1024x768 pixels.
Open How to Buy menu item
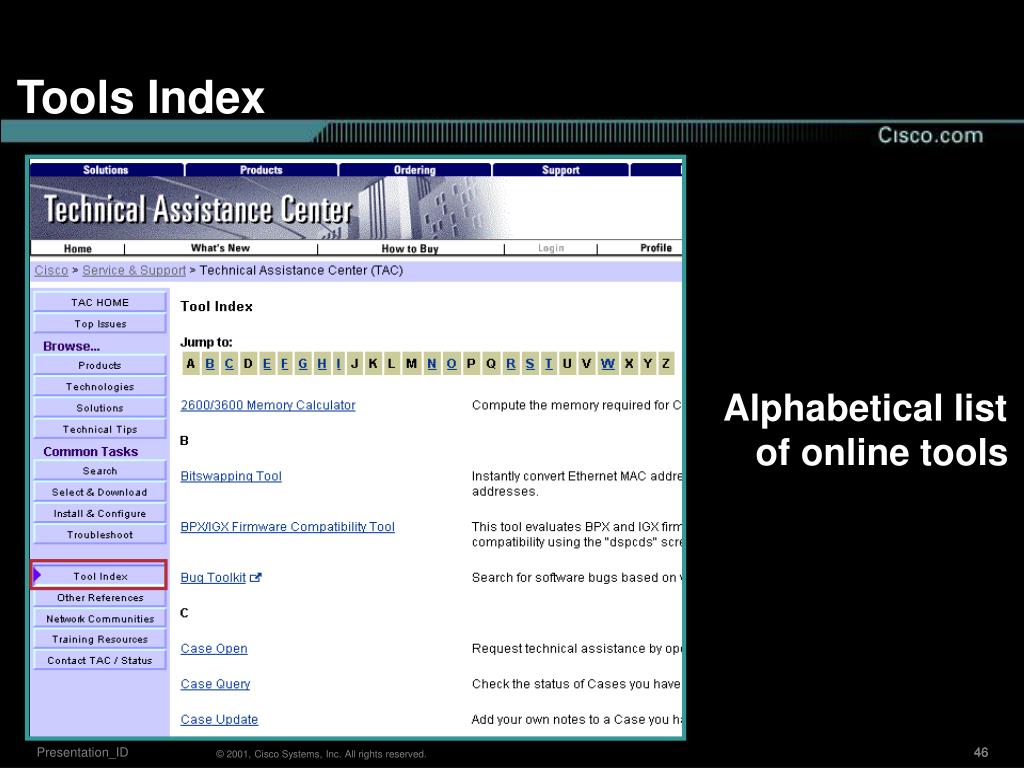click(410, 248)
